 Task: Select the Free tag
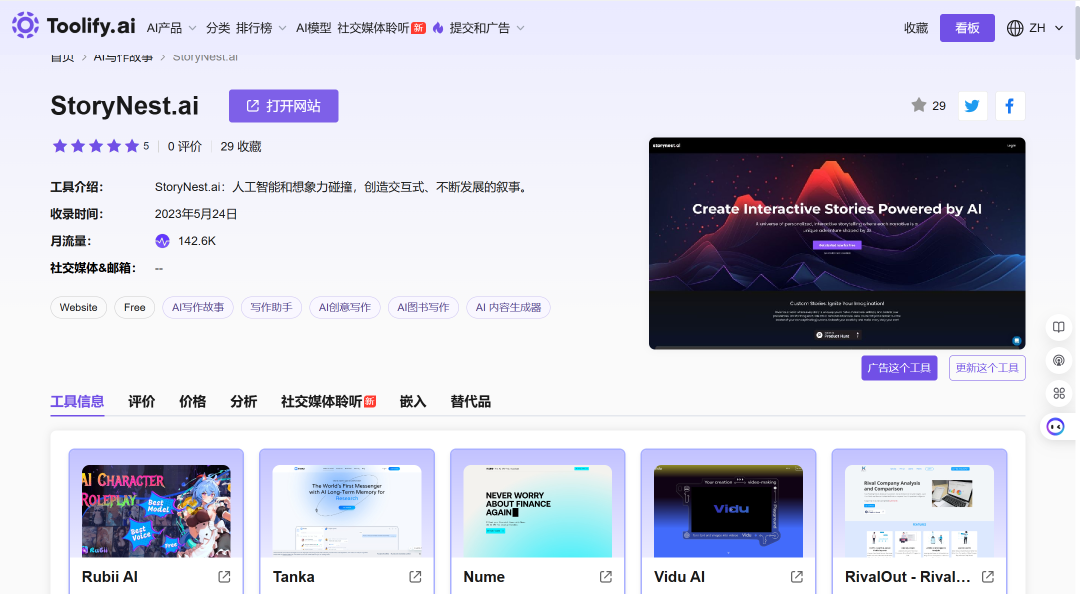[x=135, y=307]
